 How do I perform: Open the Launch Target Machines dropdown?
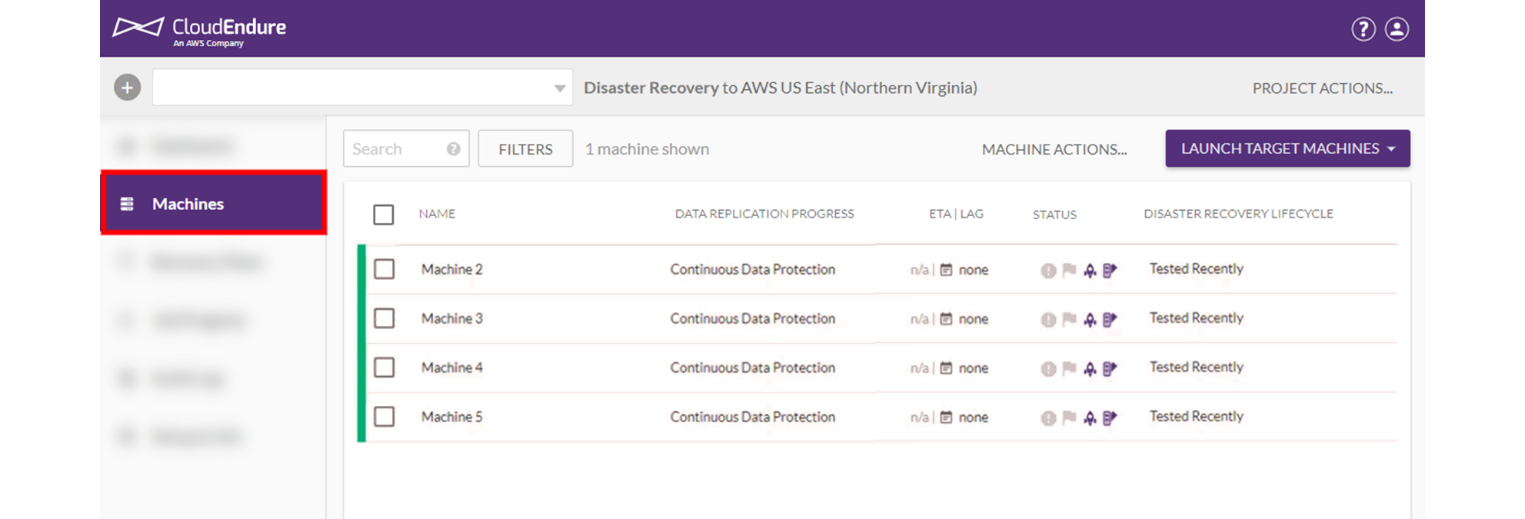click(x=1288, y=148)
